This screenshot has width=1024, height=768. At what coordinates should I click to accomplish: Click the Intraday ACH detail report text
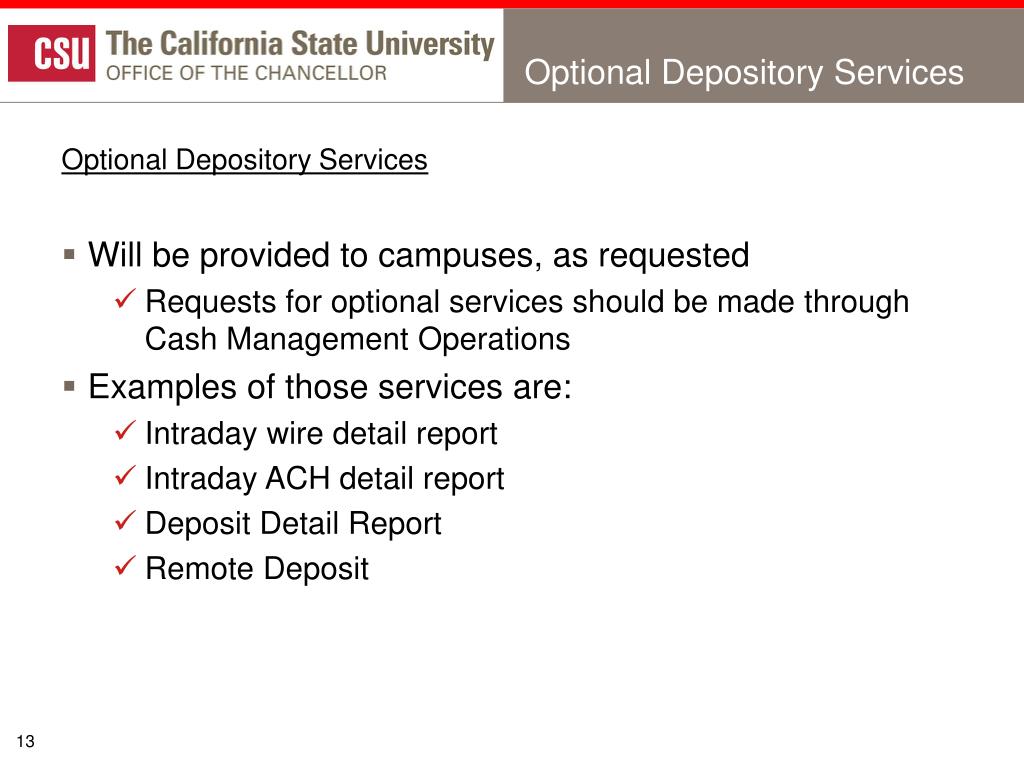[x=325, y=479]
